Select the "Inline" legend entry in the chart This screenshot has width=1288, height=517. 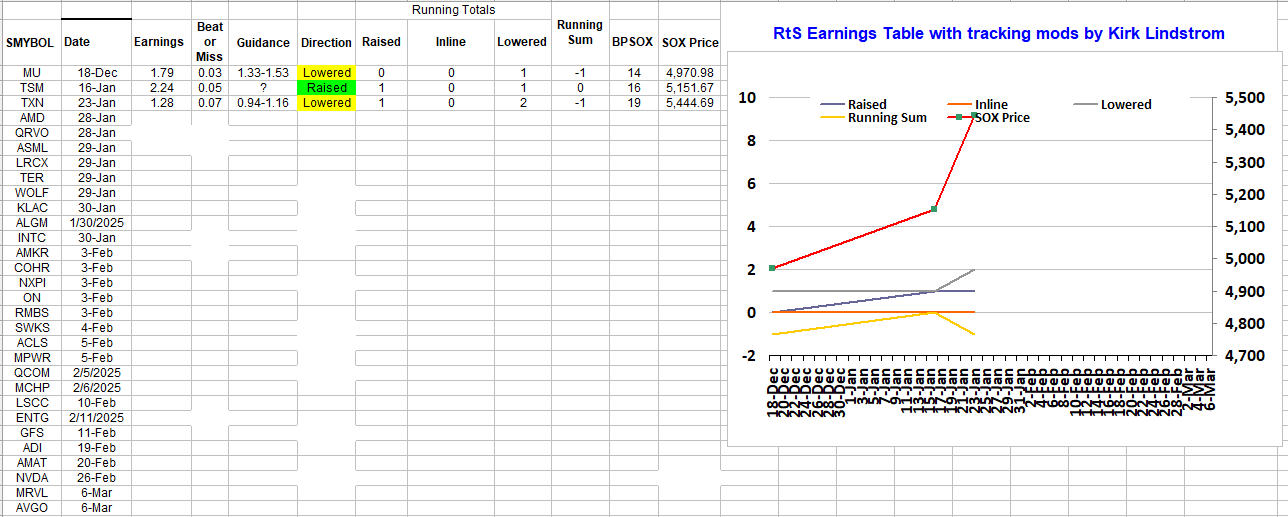tap(990, 104)
